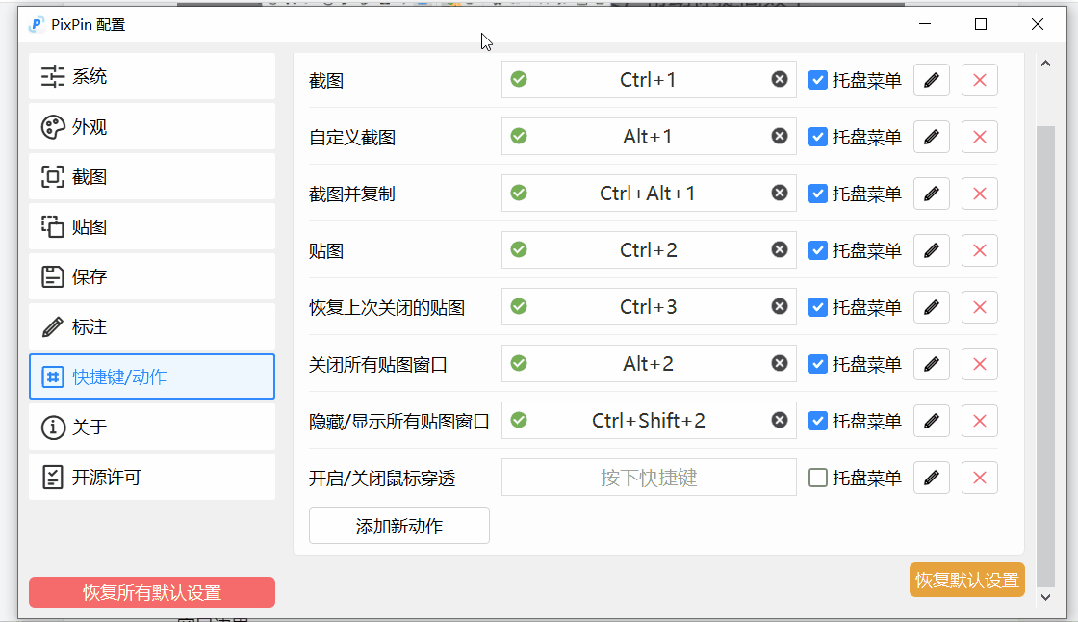
Task: Clear the Ctrl+1 hotkey with its x icon
Action: 779,80
